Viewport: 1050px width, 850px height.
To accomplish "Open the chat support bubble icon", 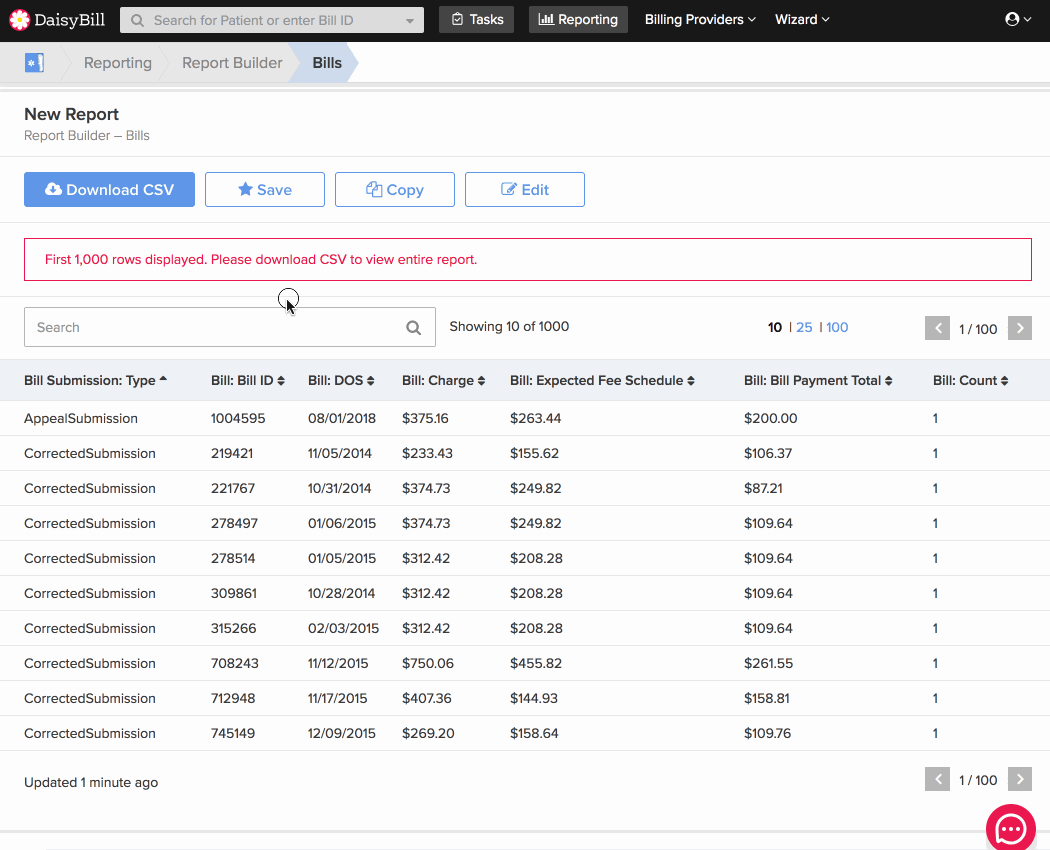I will pos(1010,828).
